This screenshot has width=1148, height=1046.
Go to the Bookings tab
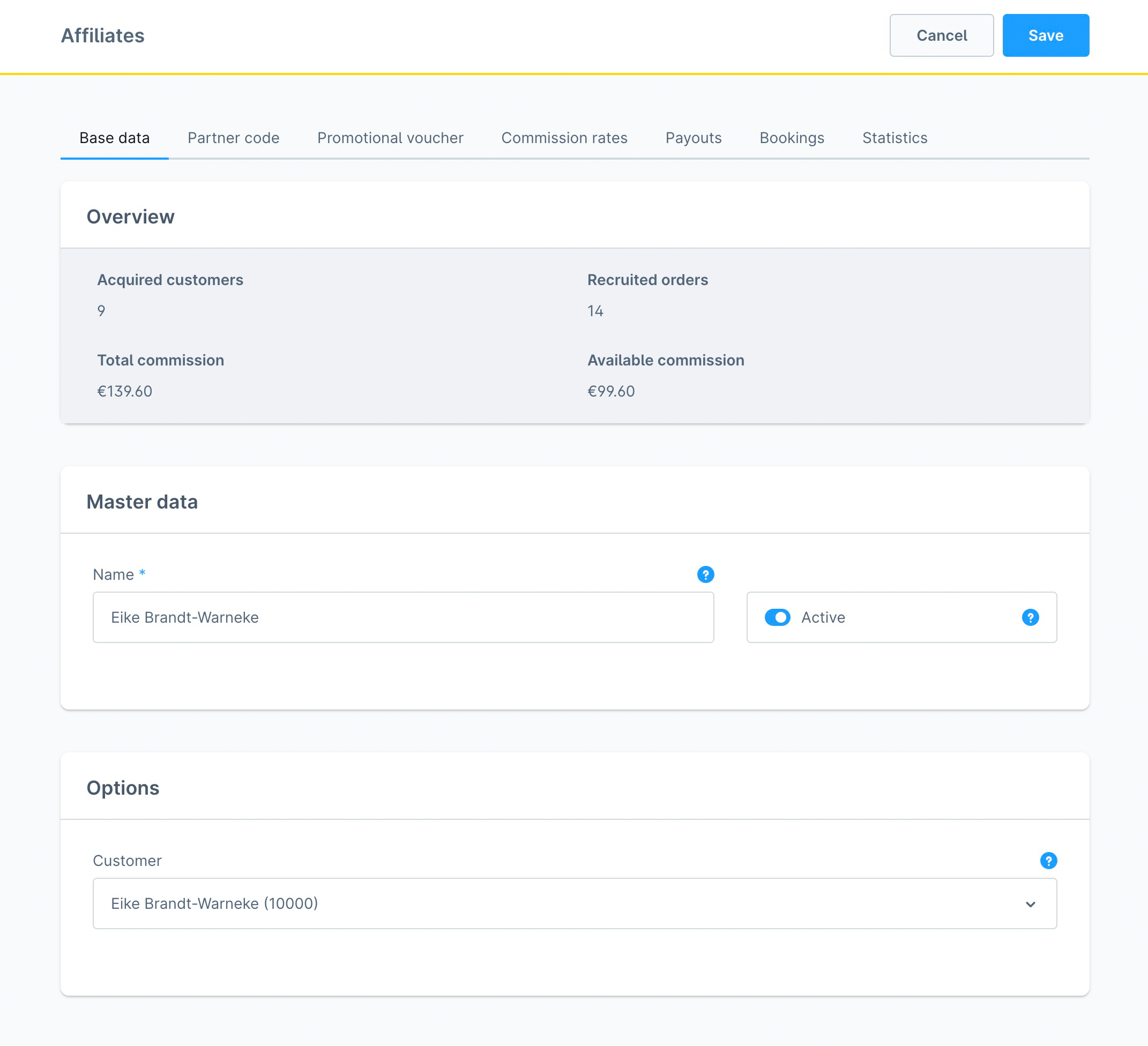tap(792, 138)
